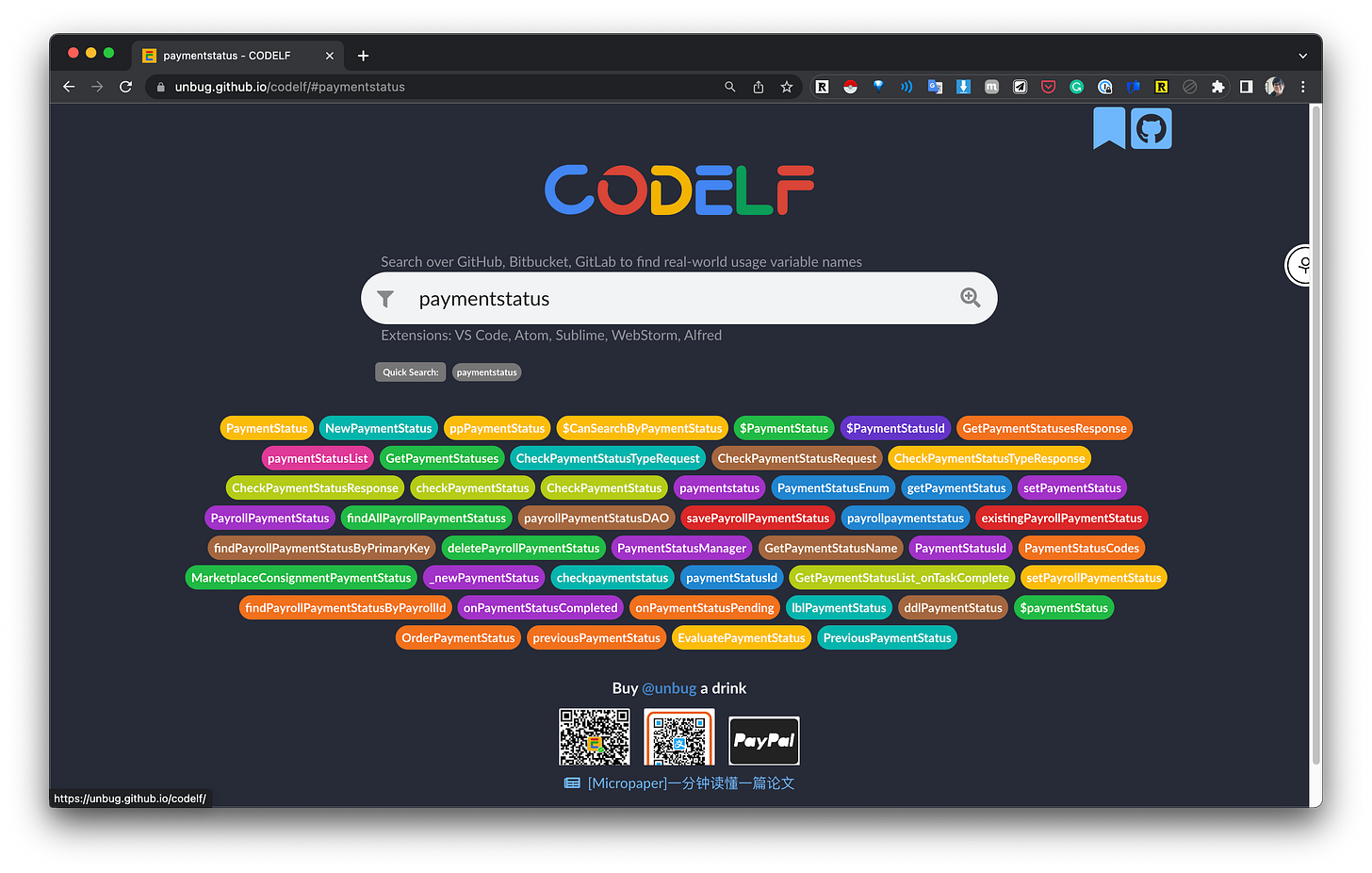Click the share page icon
This screenshot has width=1372, height=873.
click(x=758, y=87)
